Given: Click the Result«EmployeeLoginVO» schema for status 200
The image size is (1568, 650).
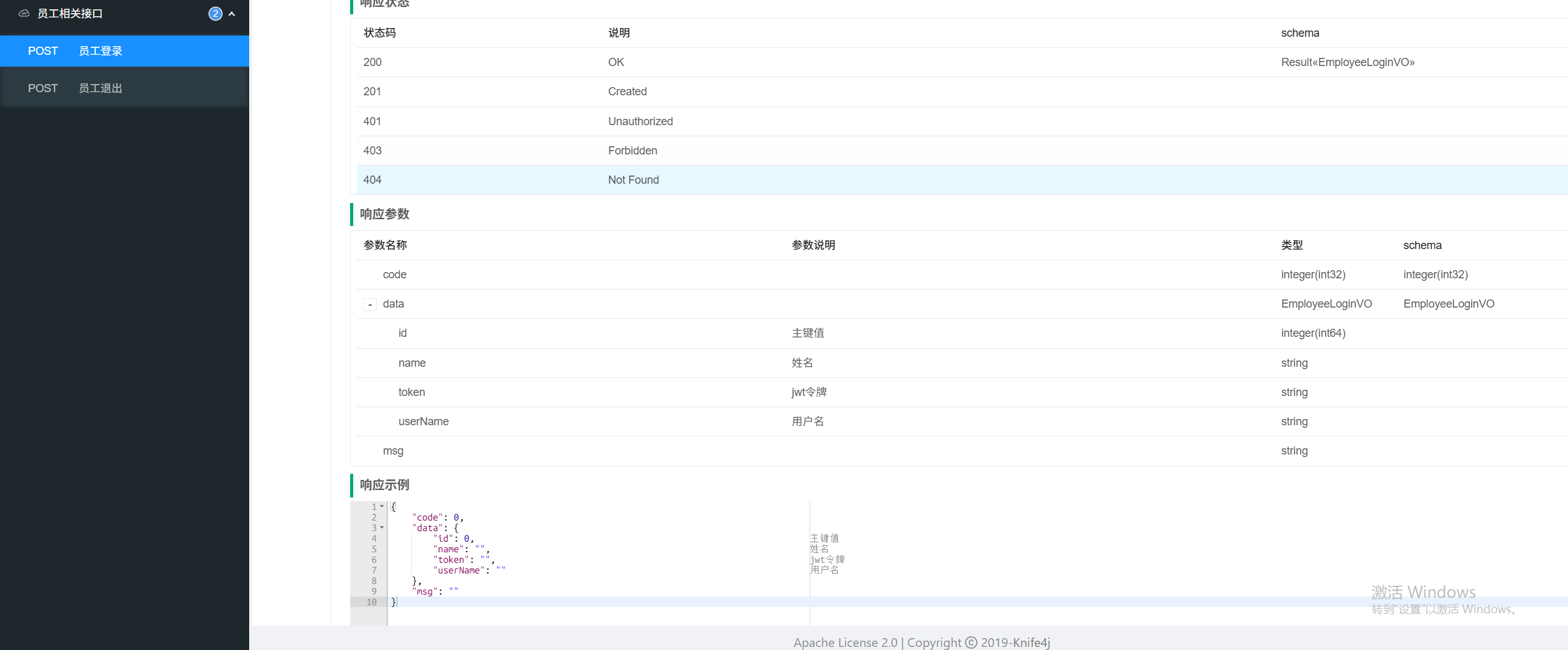Looking at the screenshot, I should (x=1347, y=62).
